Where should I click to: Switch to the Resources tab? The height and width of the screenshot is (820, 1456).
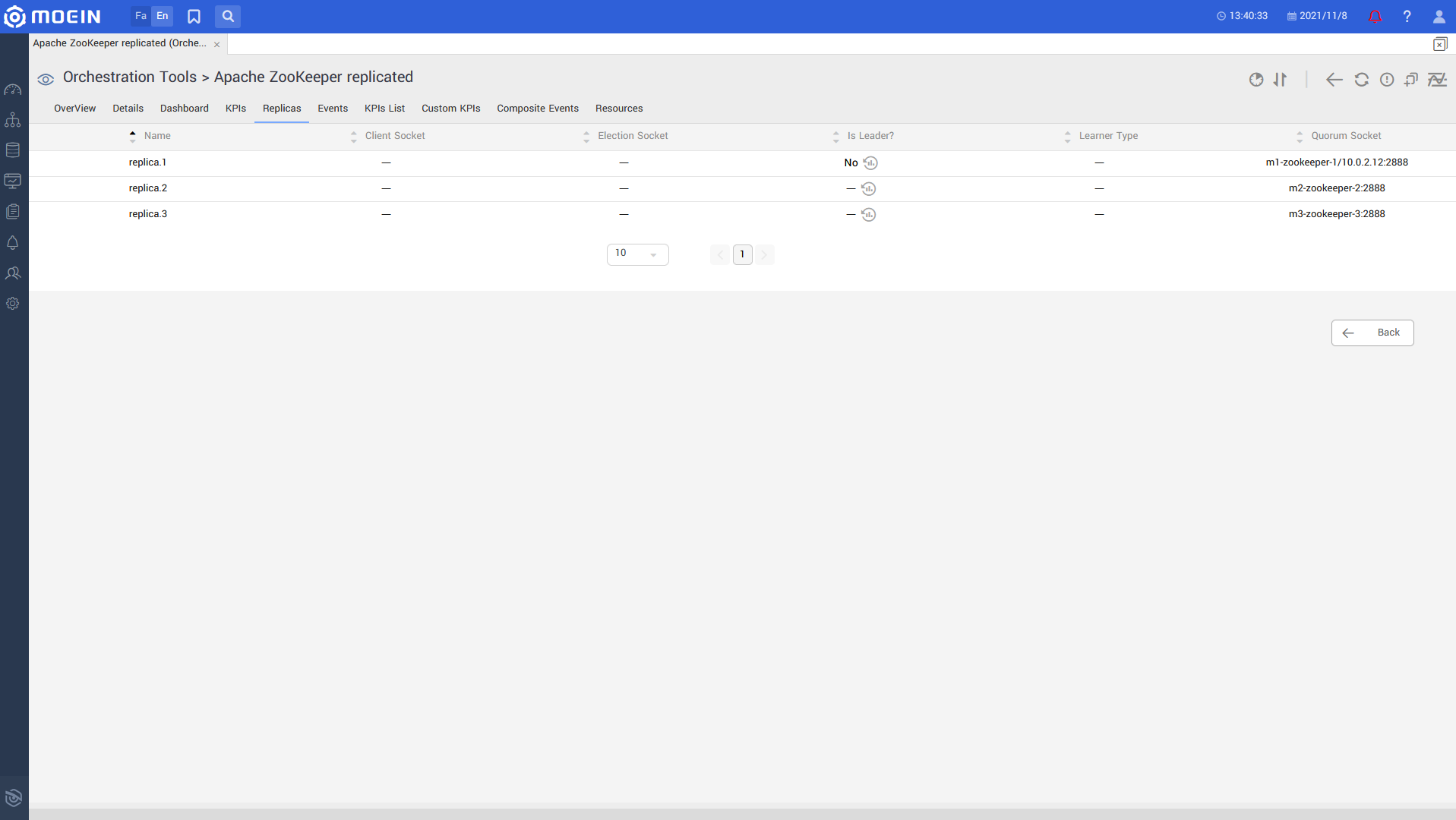click(x=619, y=109)
